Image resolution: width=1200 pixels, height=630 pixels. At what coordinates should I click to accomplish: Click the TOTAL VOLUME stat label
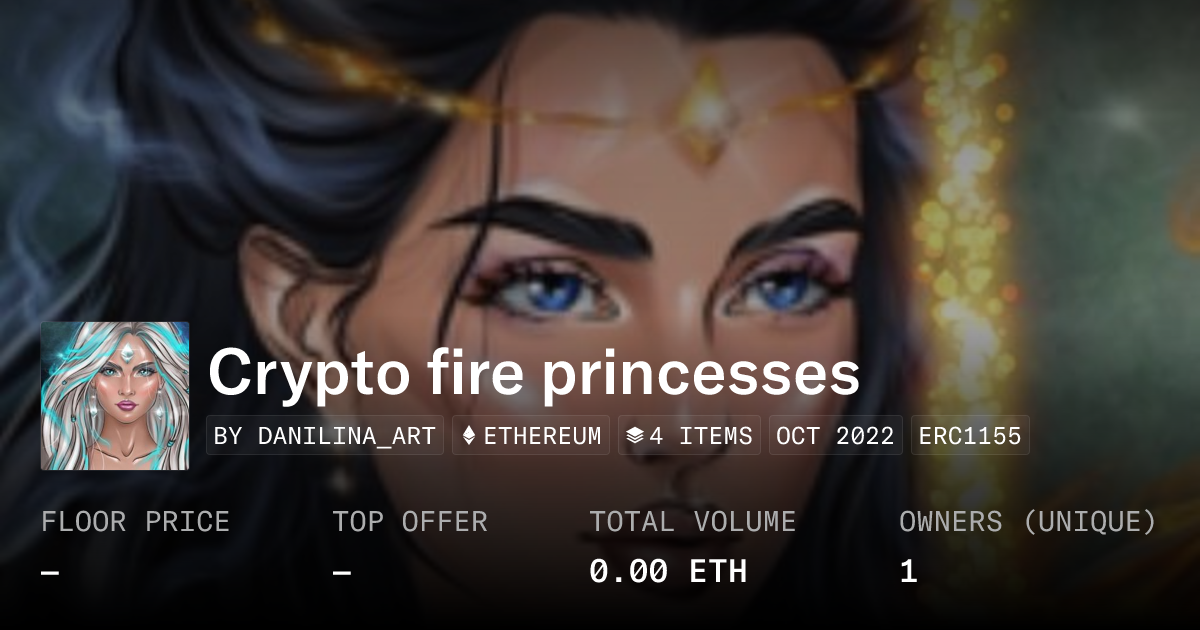(x=692, y=522)
